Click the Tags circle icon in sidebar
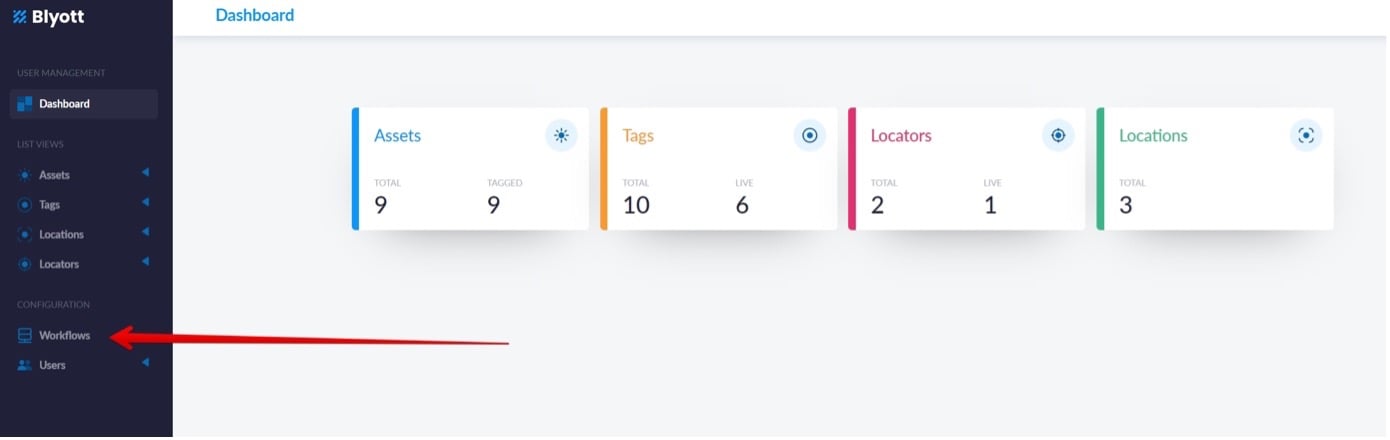1390x440 pixels. (x=25, y=205)
